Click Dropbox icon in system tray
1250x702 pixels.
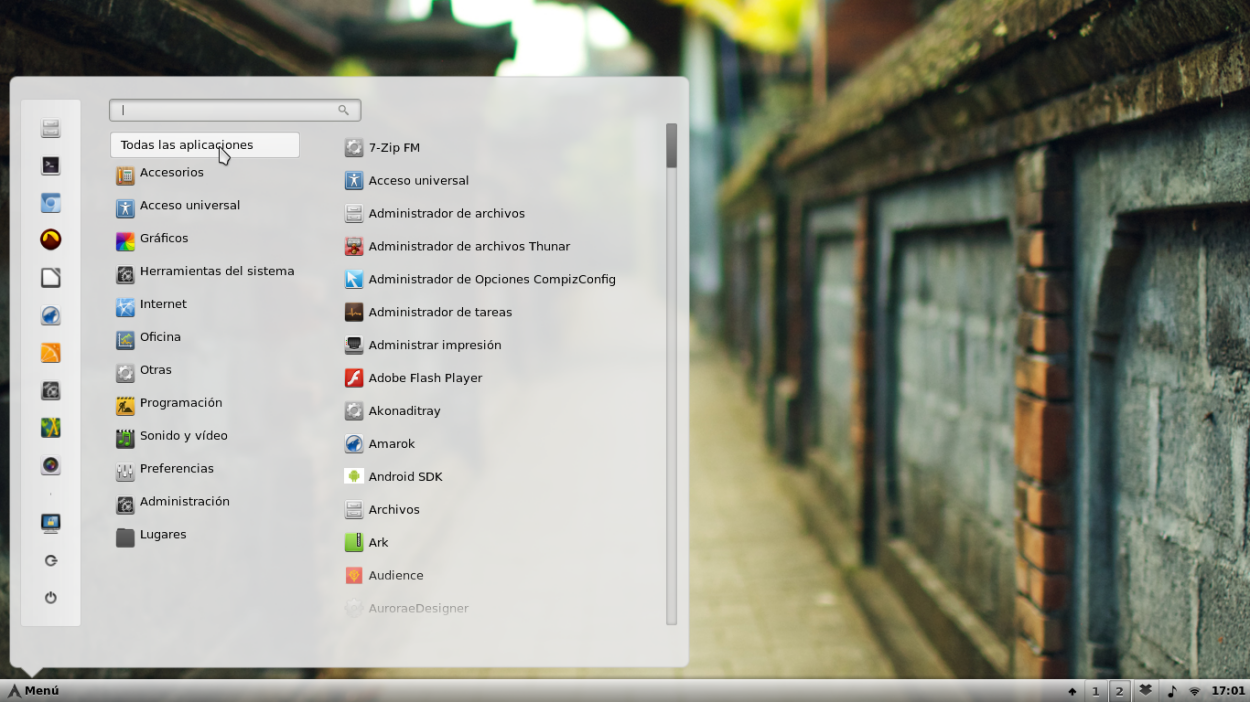click(x=1146, y=690)
